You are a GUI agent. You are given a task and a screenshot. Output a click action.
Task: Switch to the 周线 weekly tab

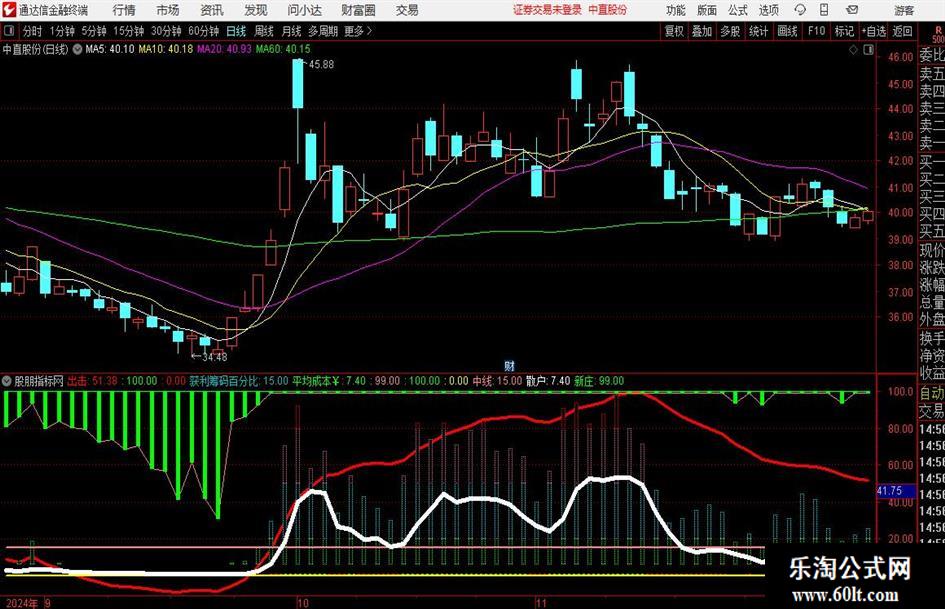(264, 31)
